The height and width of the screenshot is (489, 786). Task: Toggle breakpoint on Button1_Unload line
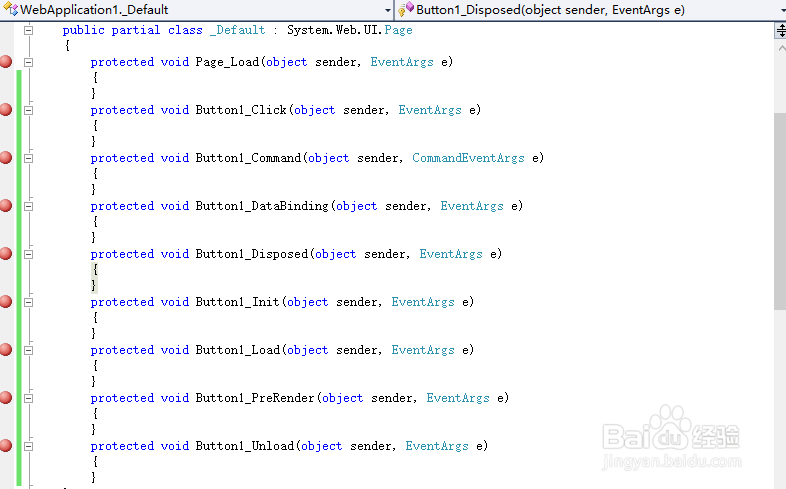click(6, 446)
